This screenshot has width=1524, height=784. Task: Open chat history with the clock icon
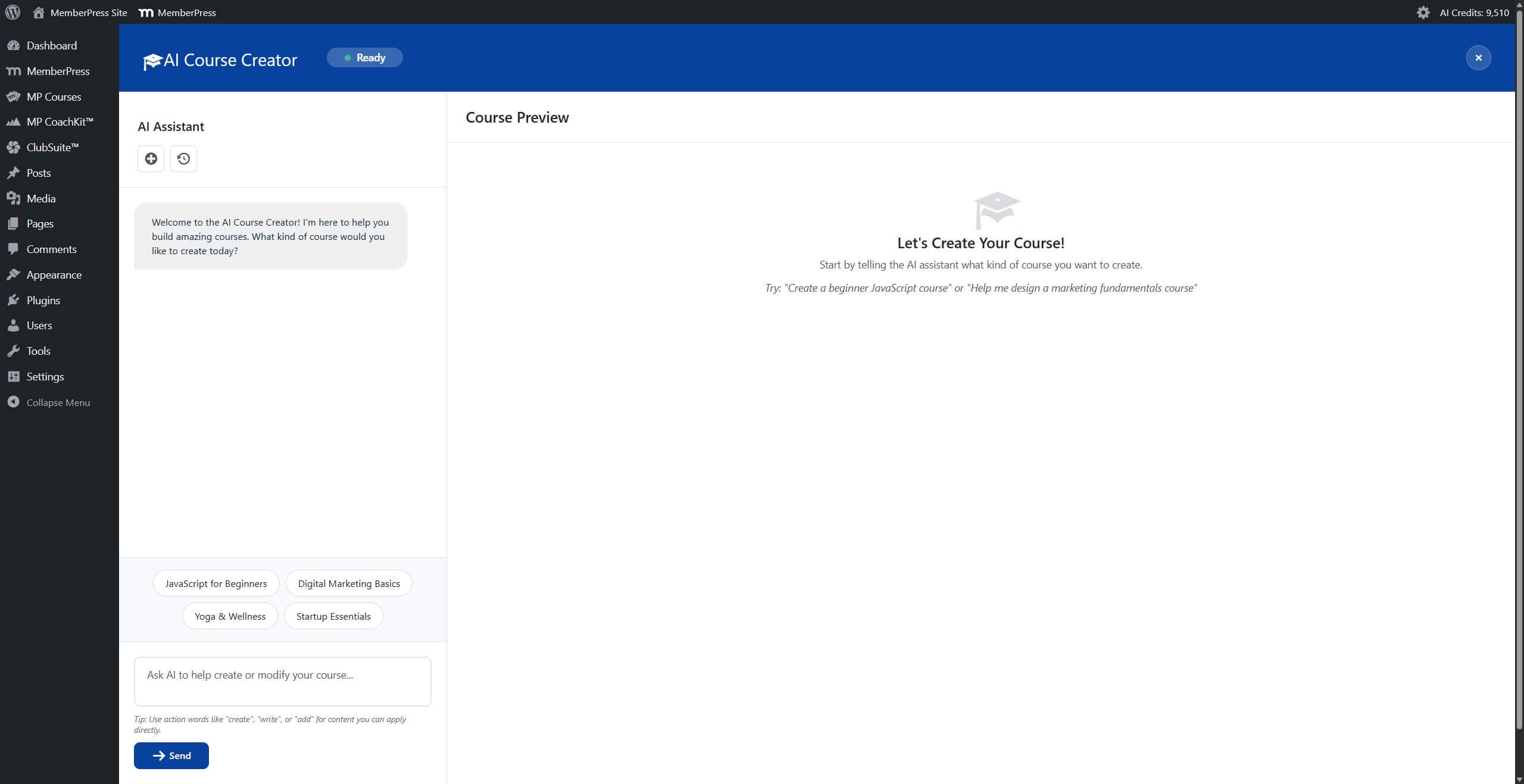(x=183, y=158)
